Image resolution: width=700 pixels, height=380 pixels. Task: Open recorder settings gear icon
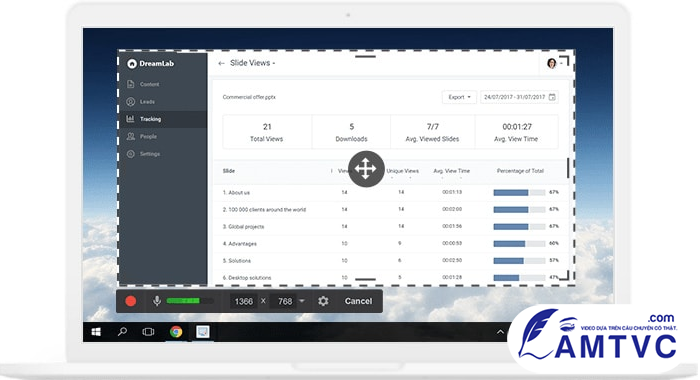[323, 301]
